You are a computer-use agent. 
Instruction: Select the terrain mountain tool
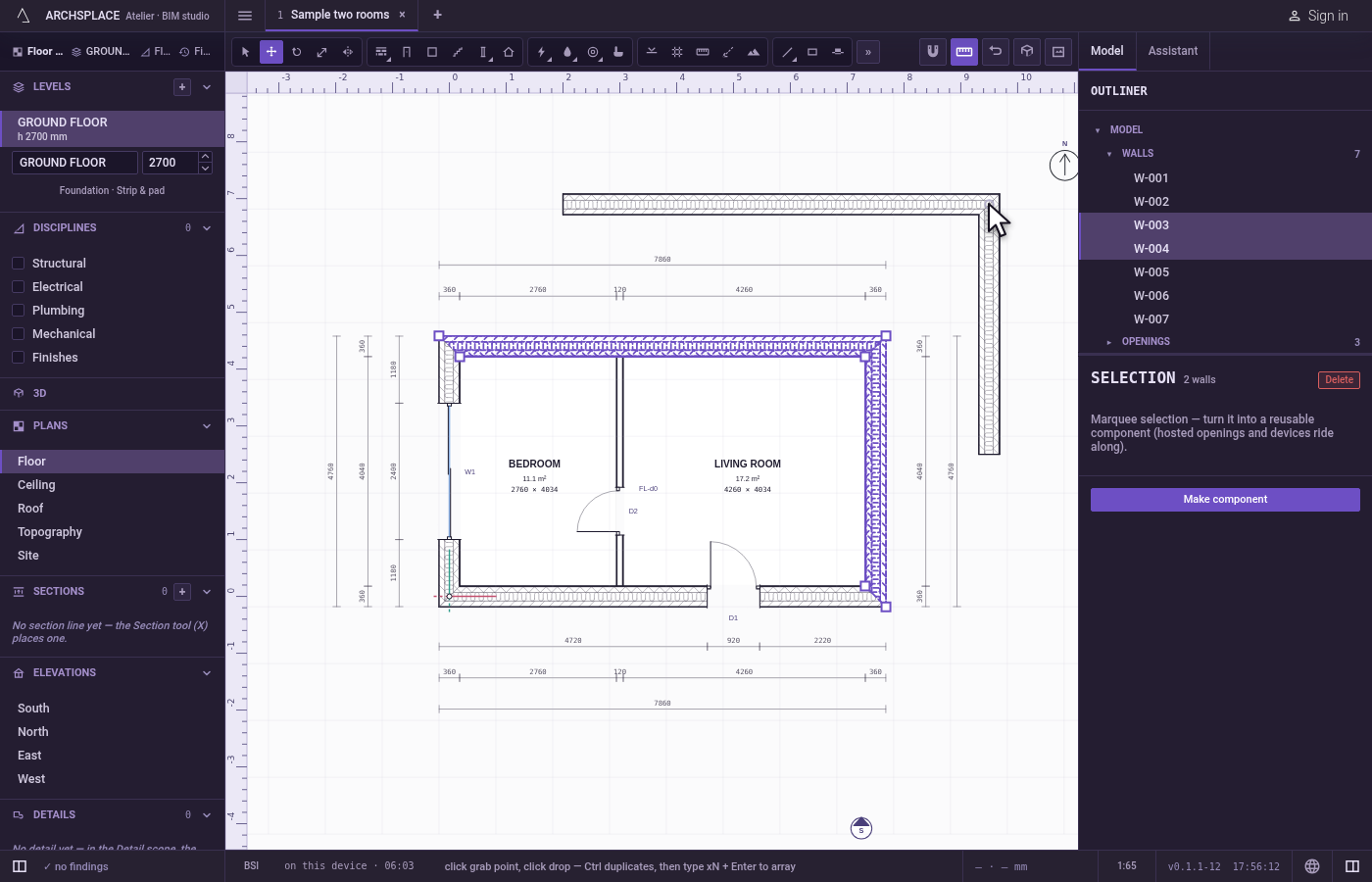(x=754, y=52)
